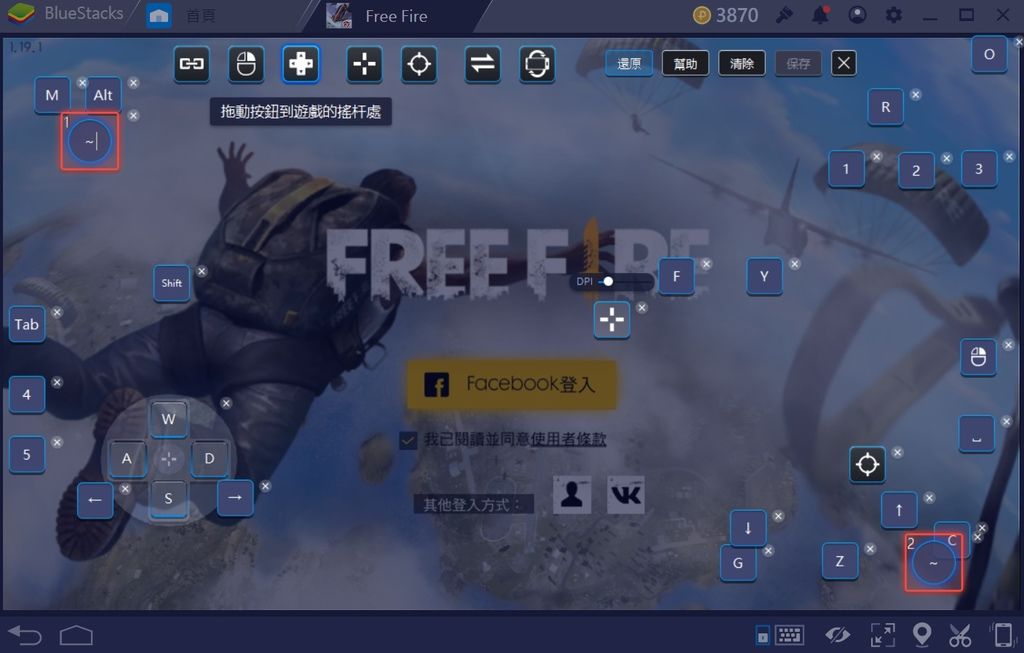Open the keyboard controls icon in bottom bar

[x=790, y=635]
